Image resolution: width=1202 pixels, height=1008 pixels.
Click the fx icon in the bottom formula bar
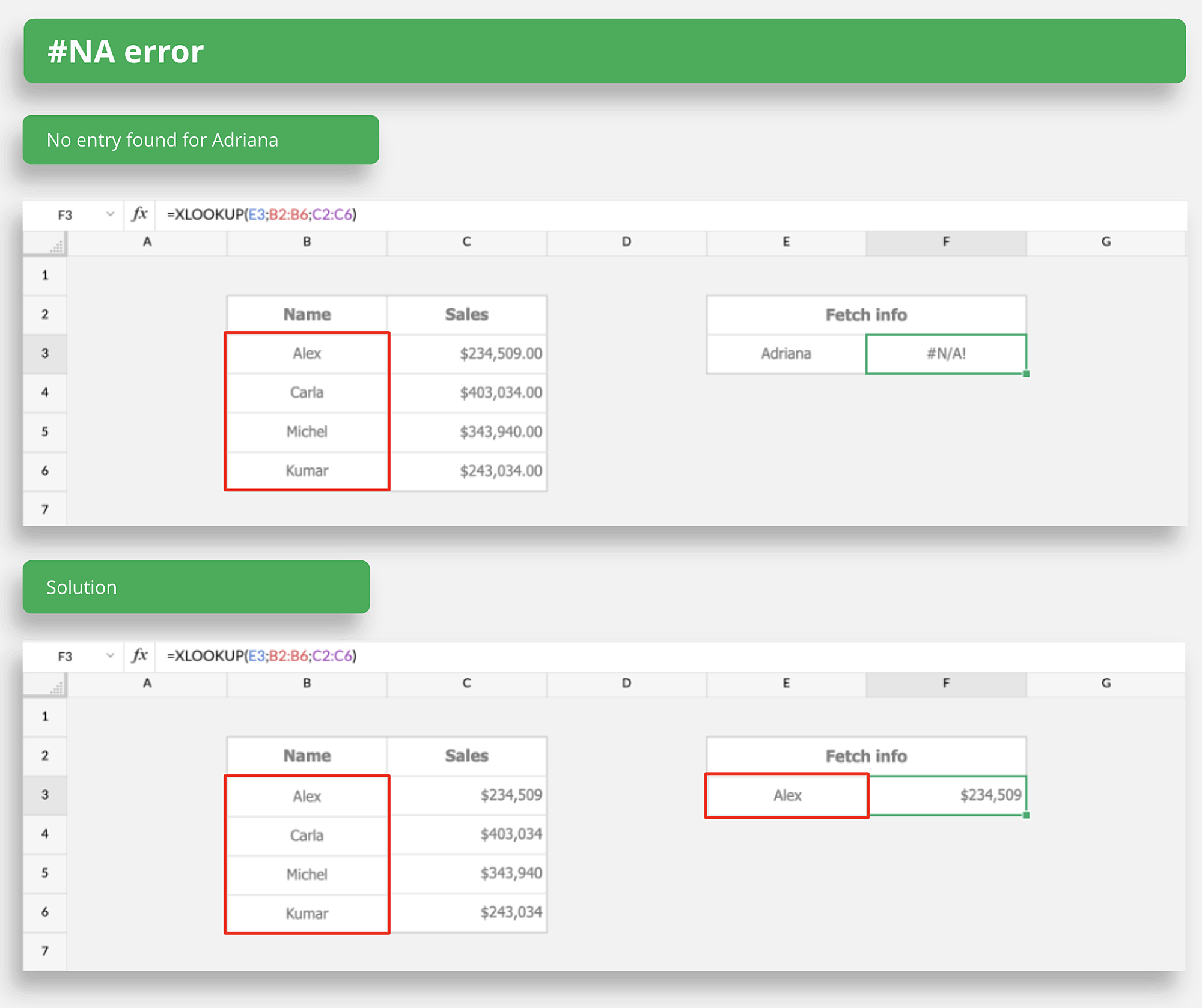click(139, 655)
